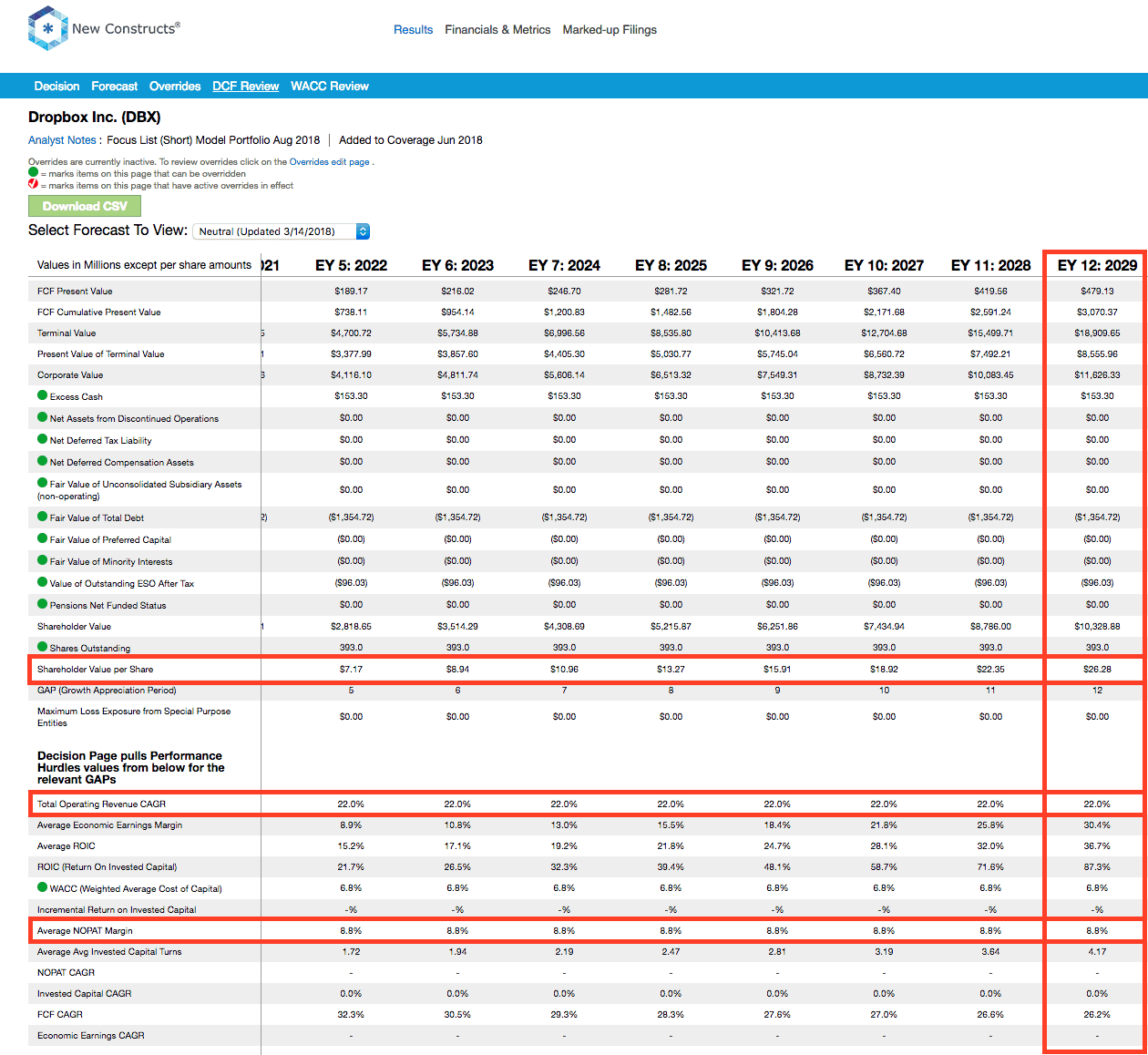Click the $26.28 per share value

[x=1097, y=670]
